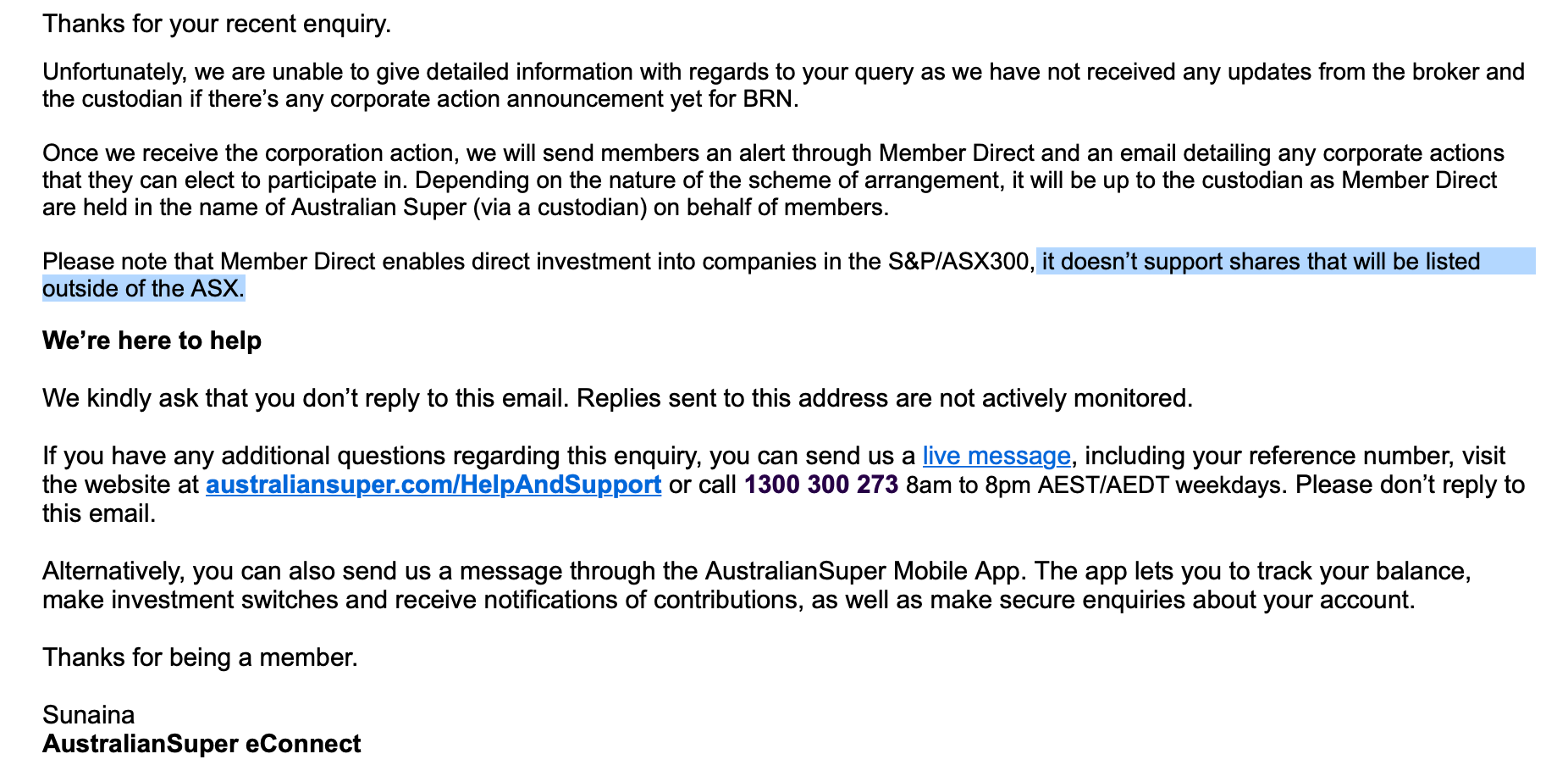1568x776 pixels.
Task: Click the bold "AustralianSuper eConnect" signature
Action: pyautogui.click(x=202, y=744)
